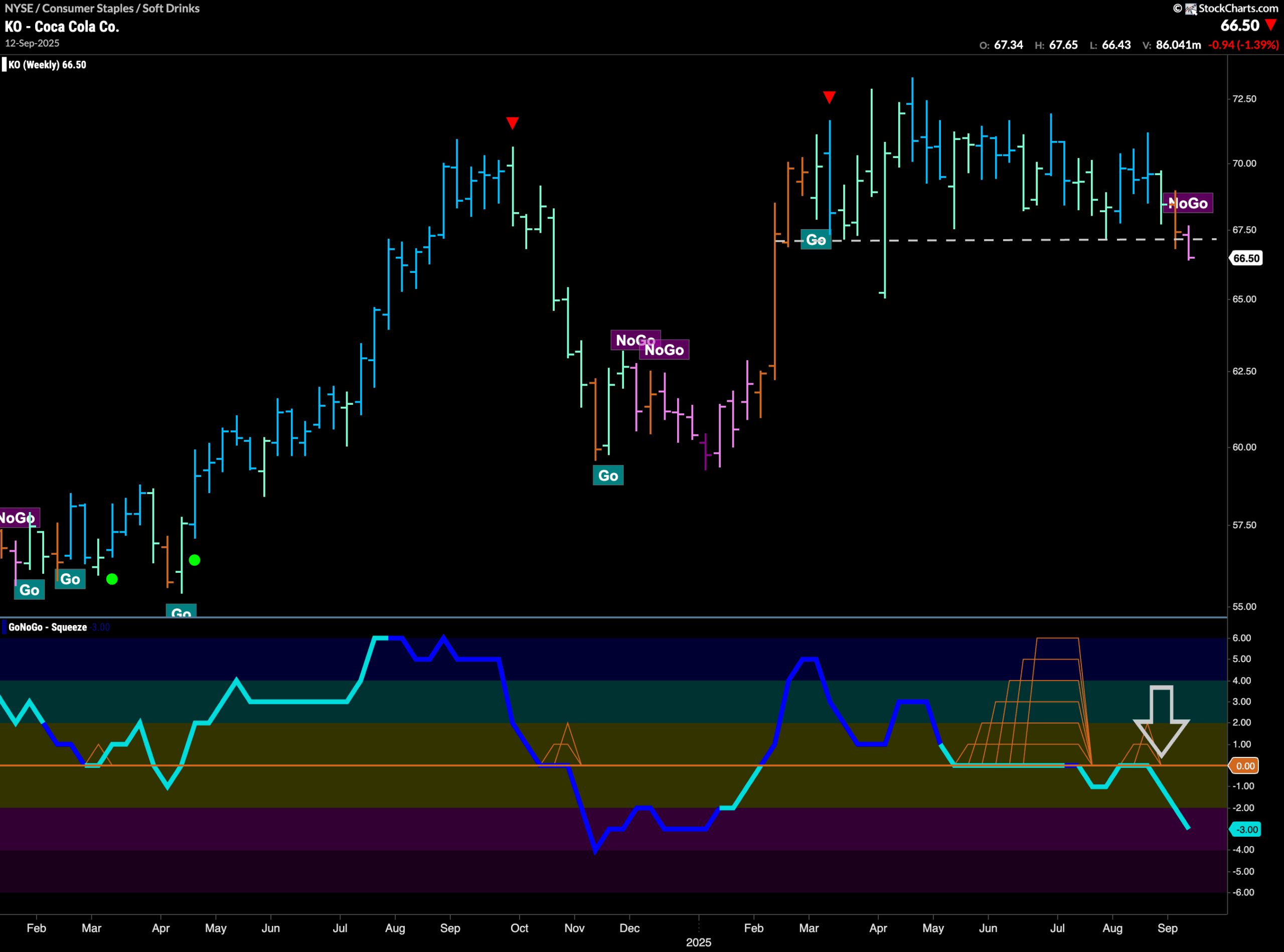Click the 65.00 price axis label
Viewport: 1284px width, 952px height.
(1244, 299)
